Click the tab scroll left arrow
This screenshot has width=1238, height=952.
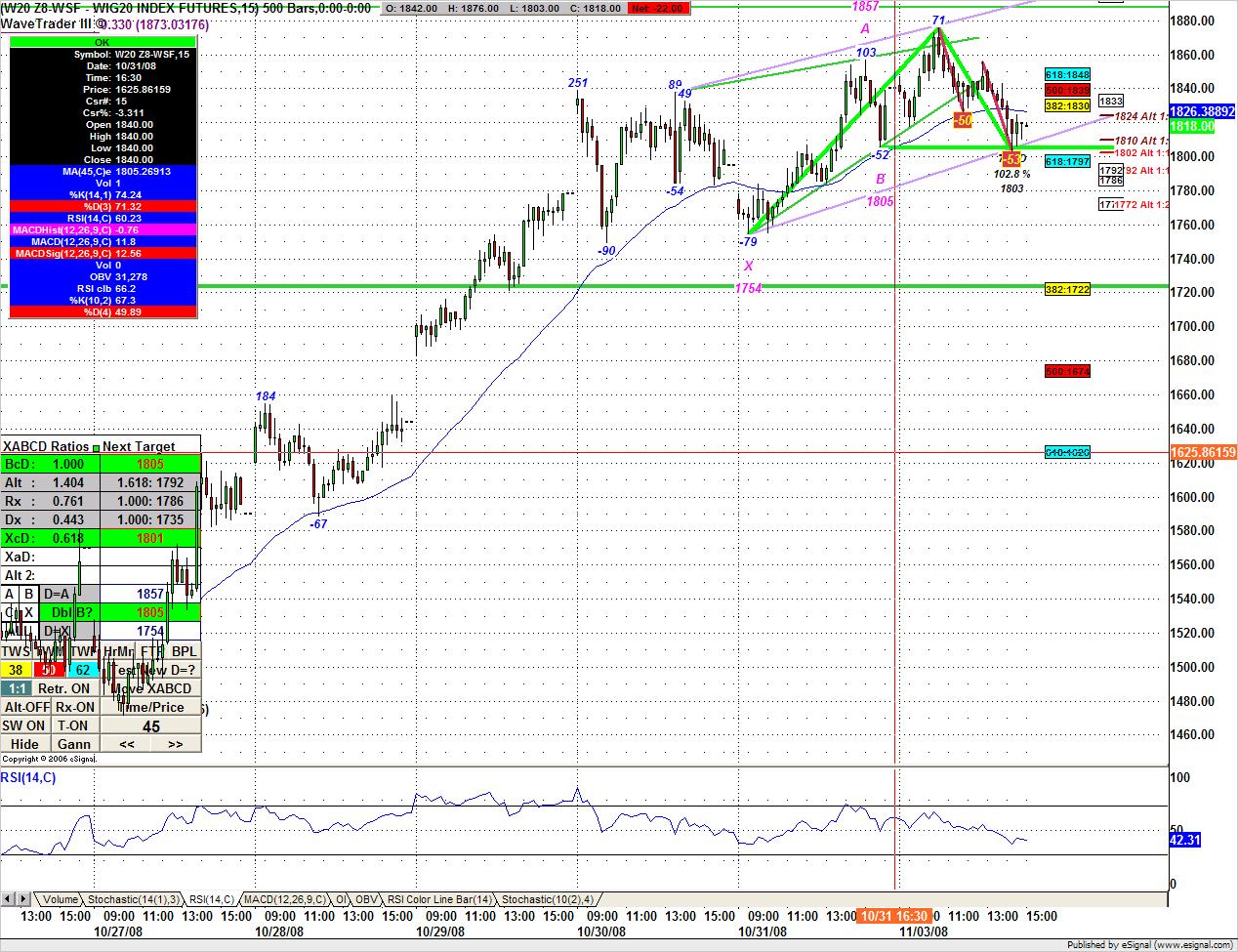click(8, 898)
